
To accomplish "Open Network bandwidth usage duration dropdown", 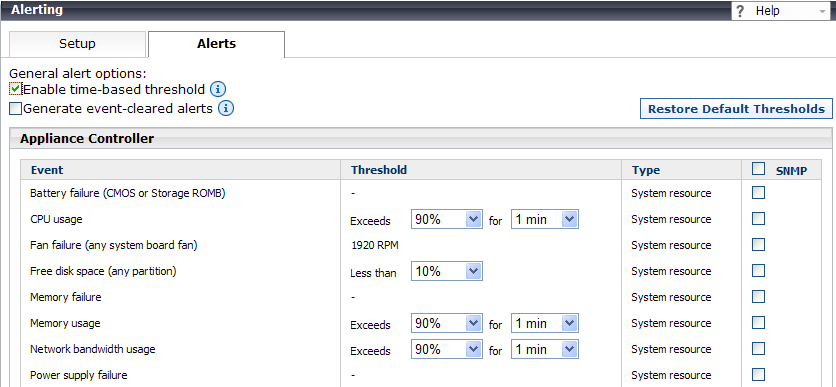I will [545, 350].
